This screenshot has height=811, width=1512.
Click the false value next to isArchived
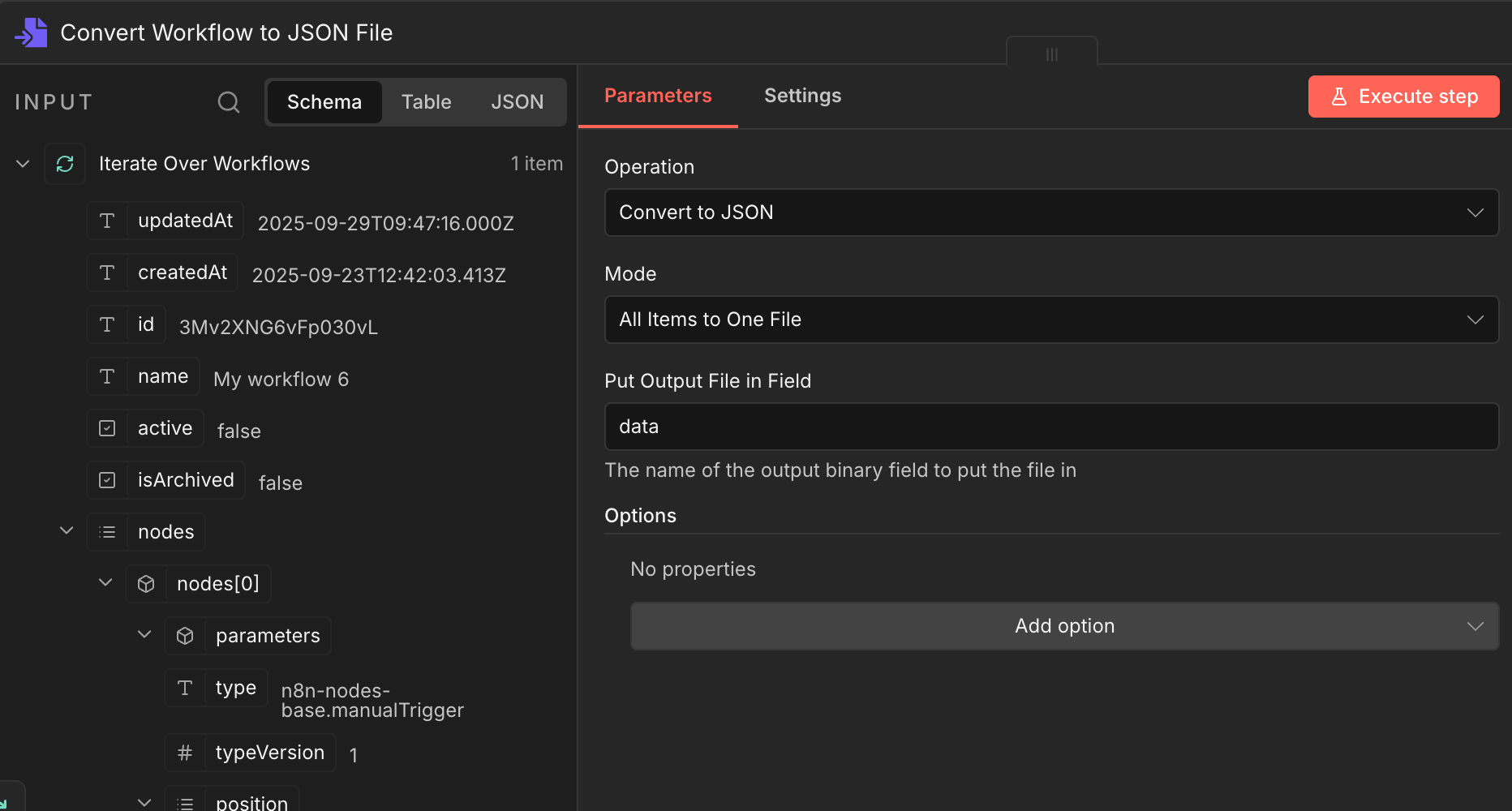point(281,483)
